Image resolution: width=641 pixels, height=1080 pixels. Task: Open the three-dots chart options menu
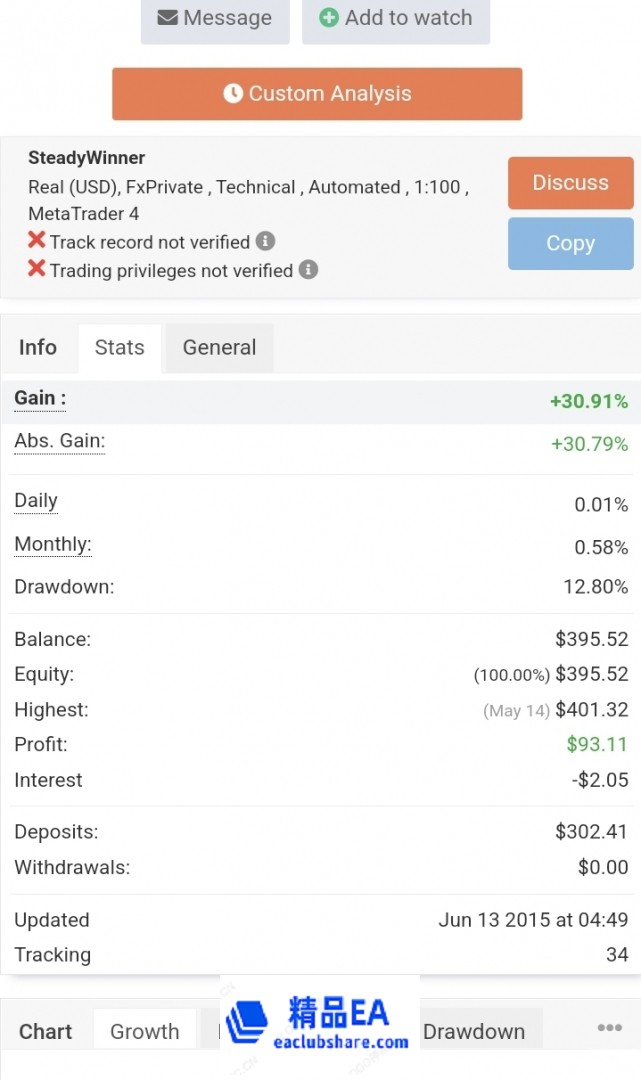[x=609, y=1028]
